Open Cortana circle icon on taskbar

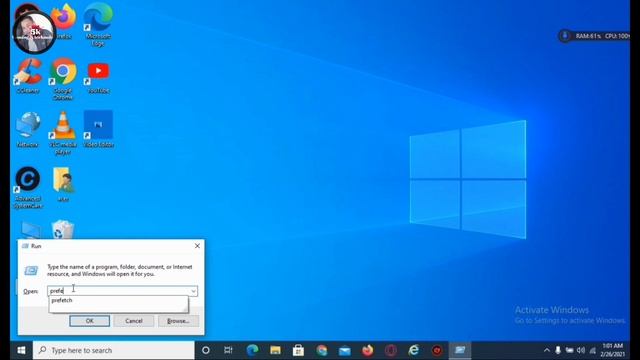tap(206, 350)
